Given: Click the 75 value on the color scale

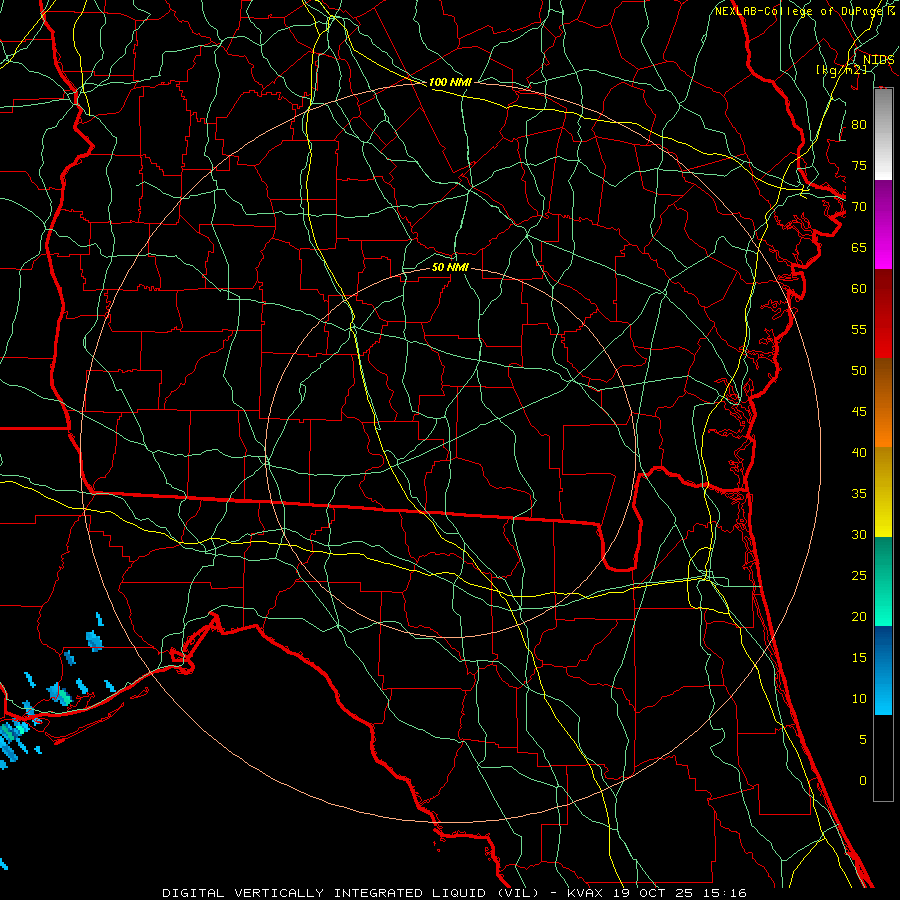Looking at the screenshot, I should [x=859, y=165].
